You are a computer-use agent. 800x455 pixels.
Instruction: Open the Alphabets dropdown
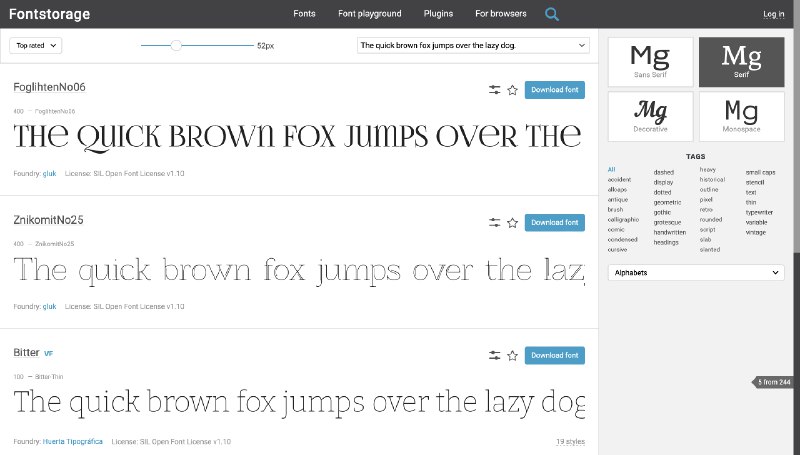(696, 272)
